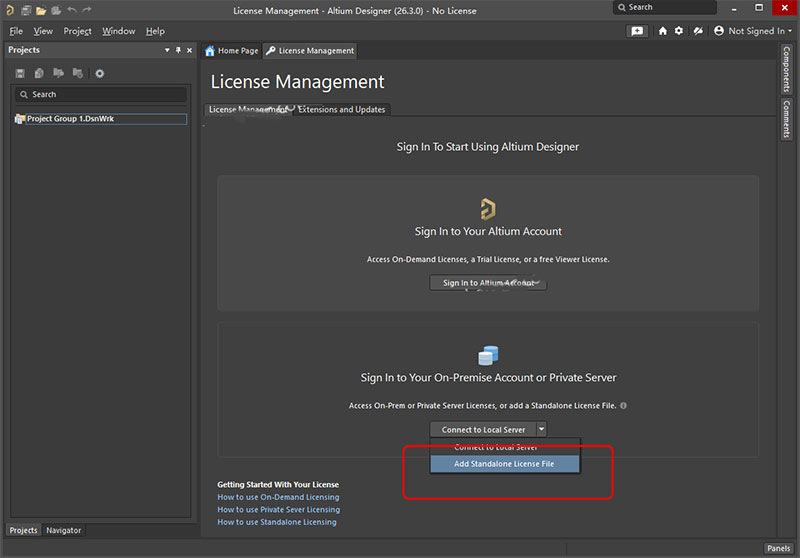Click the Redo arrow icon
Image resolution: width=800 pixels, height=558 pixels.
pyautogui.click(x=87, y=10)
